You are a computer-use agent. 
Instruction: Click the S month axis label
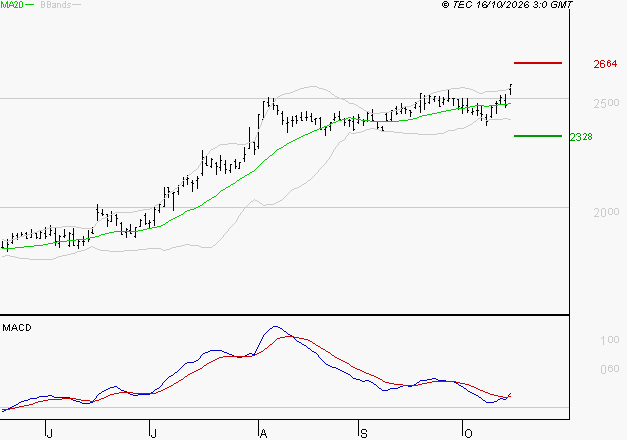(363, 434)
